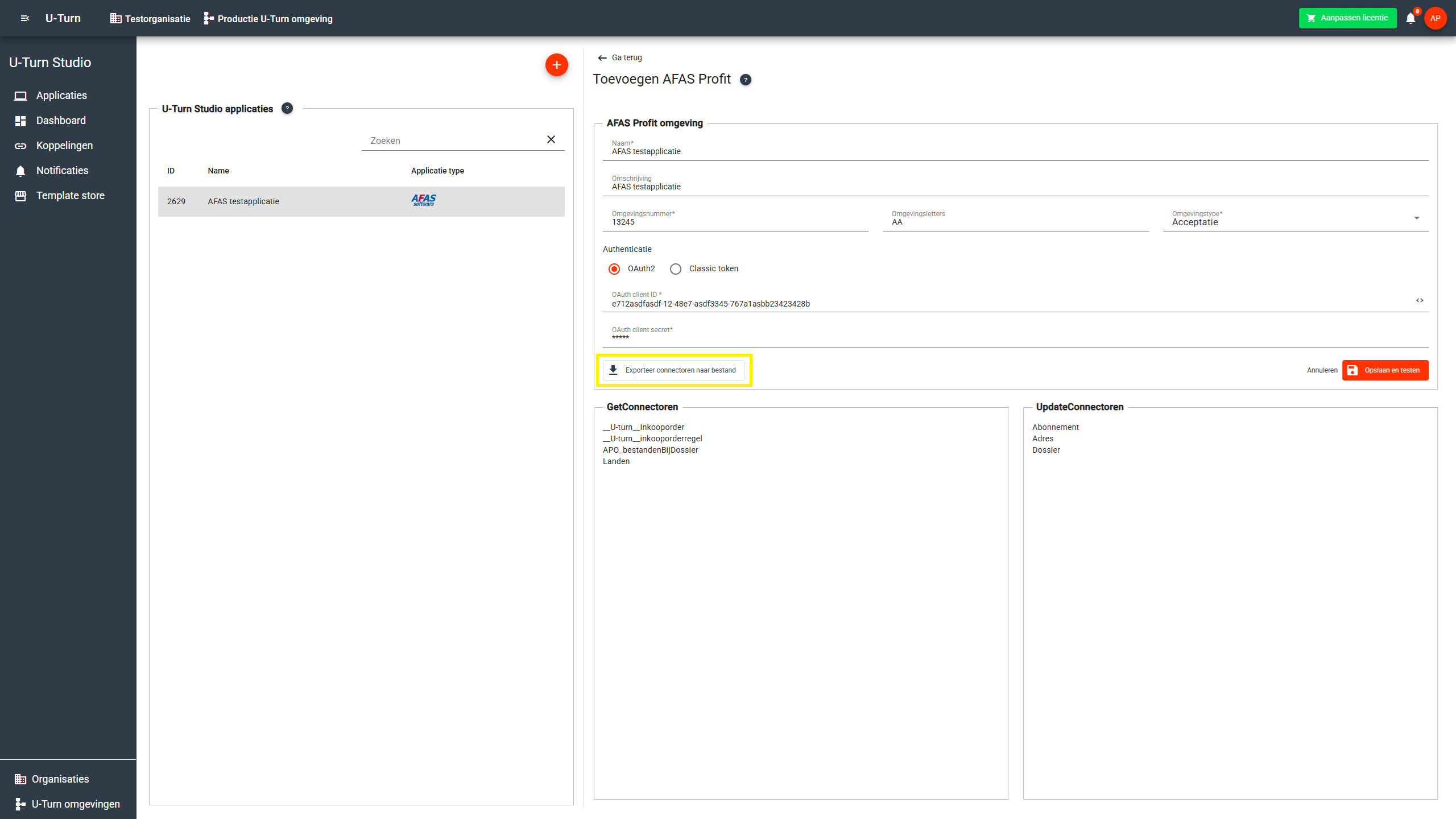Click the OAuth client secret input field
1456x819 pixels.
[1016, 336]
